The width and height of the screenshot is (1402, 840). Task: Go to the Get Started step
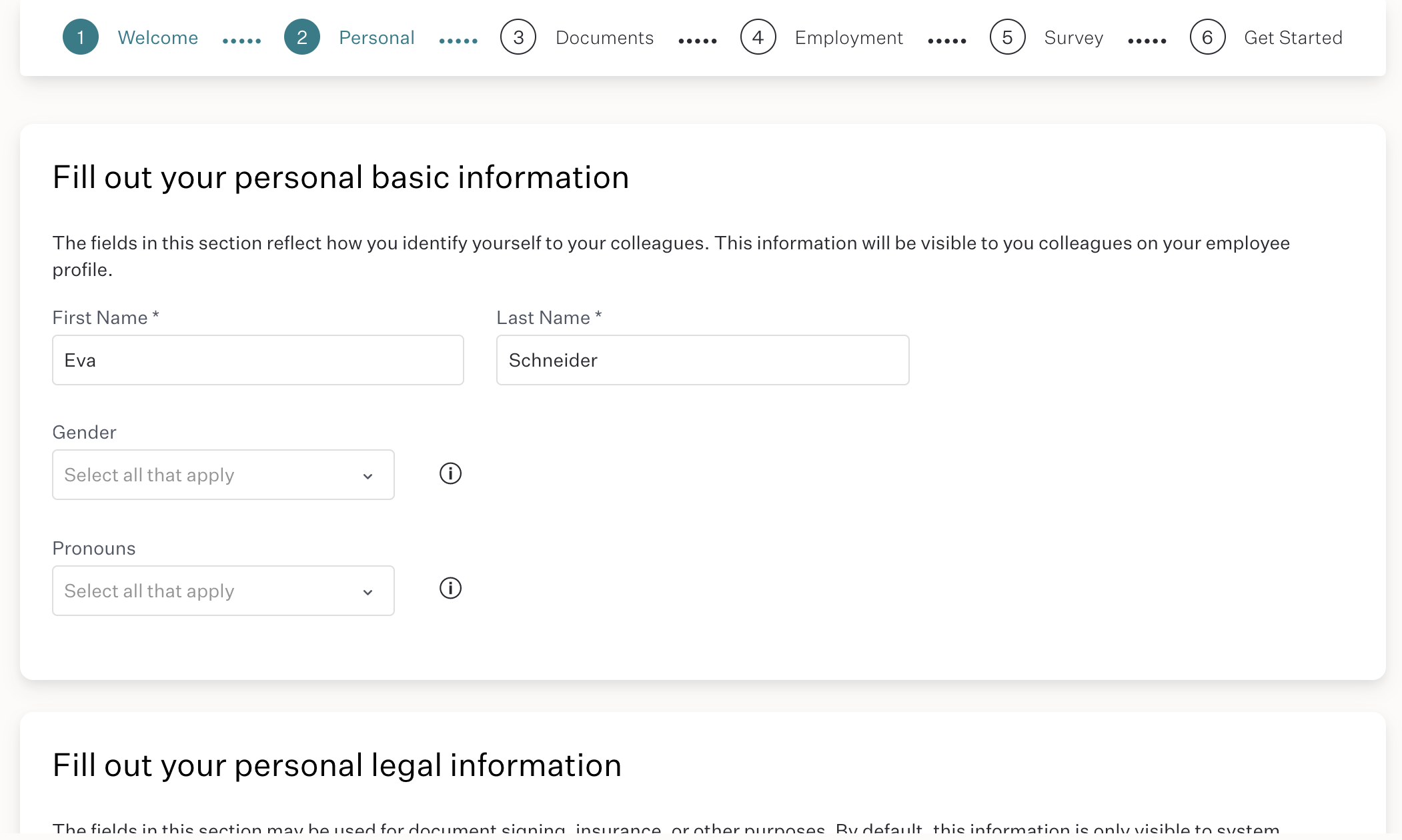[x=1293, y=38]
